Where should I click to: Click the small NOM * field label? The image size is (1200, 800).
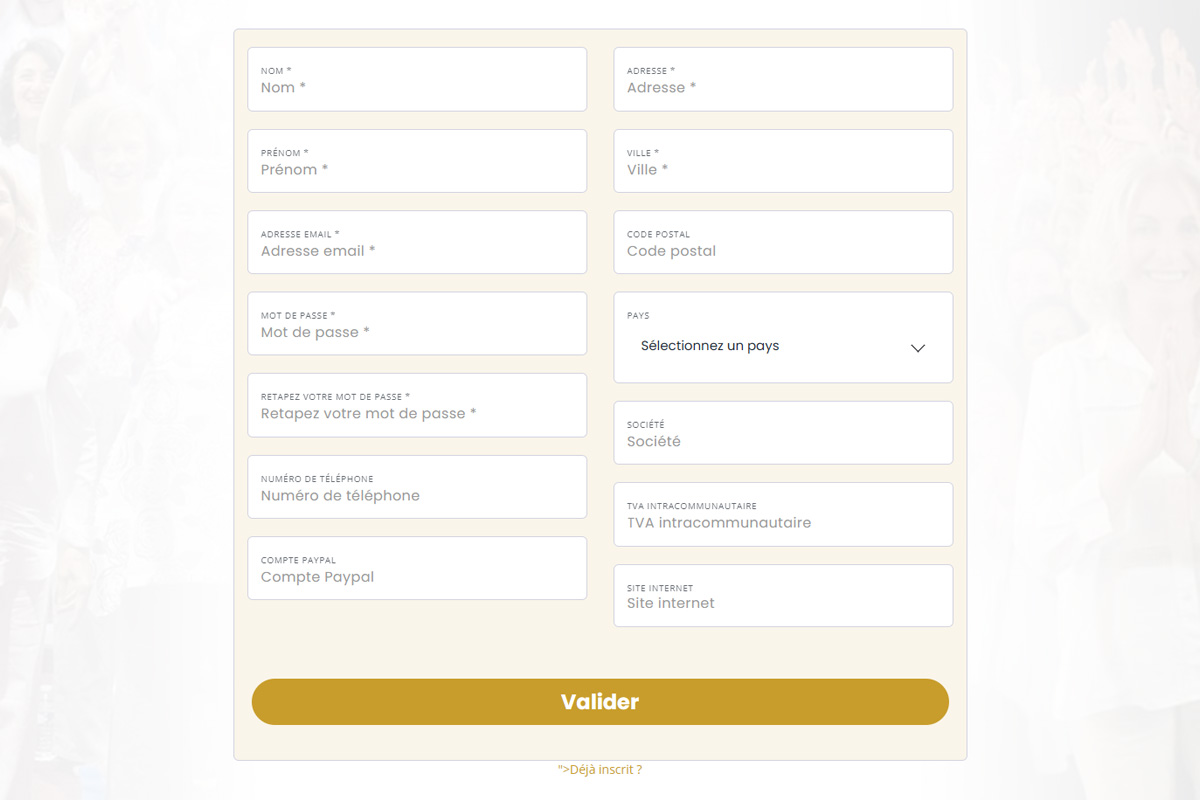coord(276,71)
